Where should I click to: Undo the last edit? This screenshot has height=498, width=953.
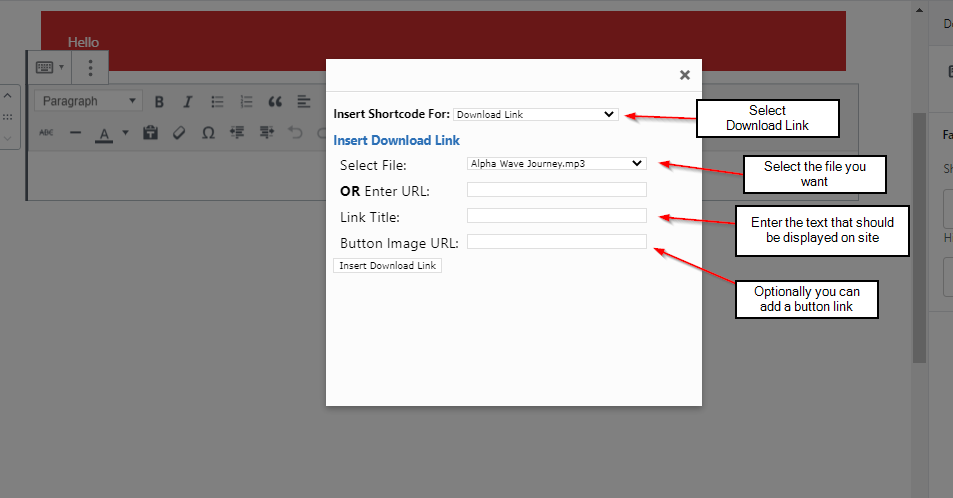(295, 132)
